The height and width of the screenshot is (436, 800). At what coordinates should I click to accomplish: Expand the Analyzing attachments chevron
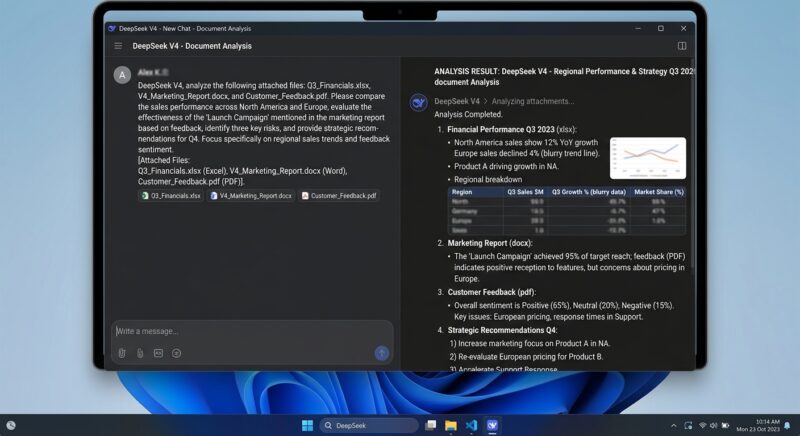486,101
